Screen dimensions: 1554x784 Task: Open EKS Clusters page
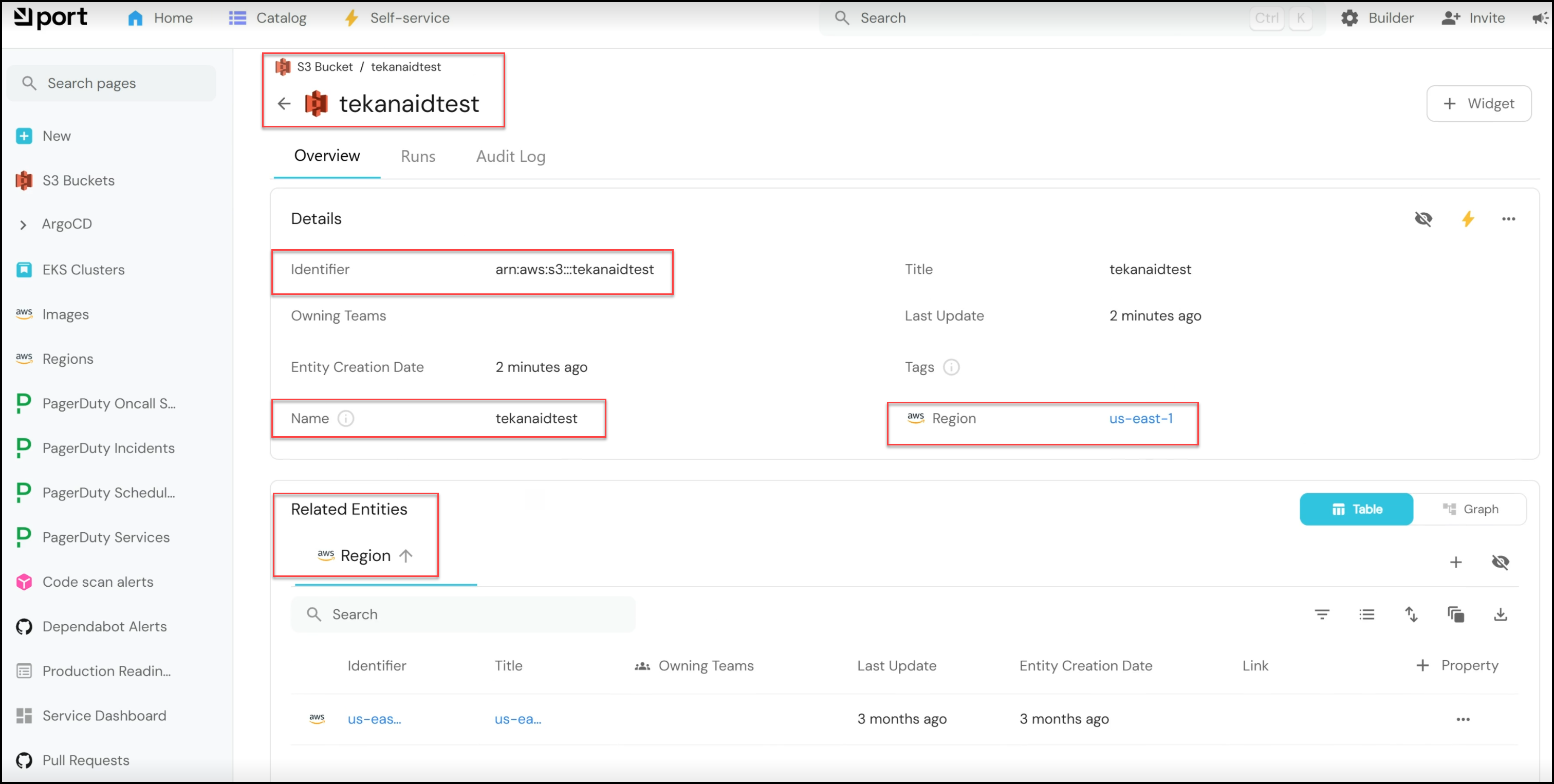point(70,270)
